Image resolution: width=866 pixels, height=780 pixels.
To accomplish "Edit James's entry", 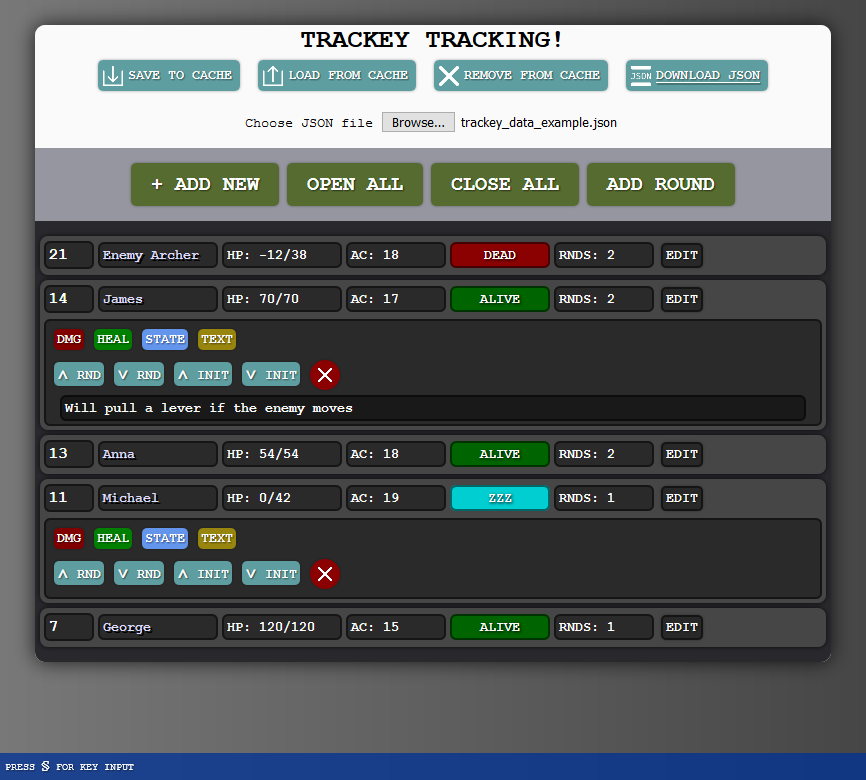I will 682,299.
